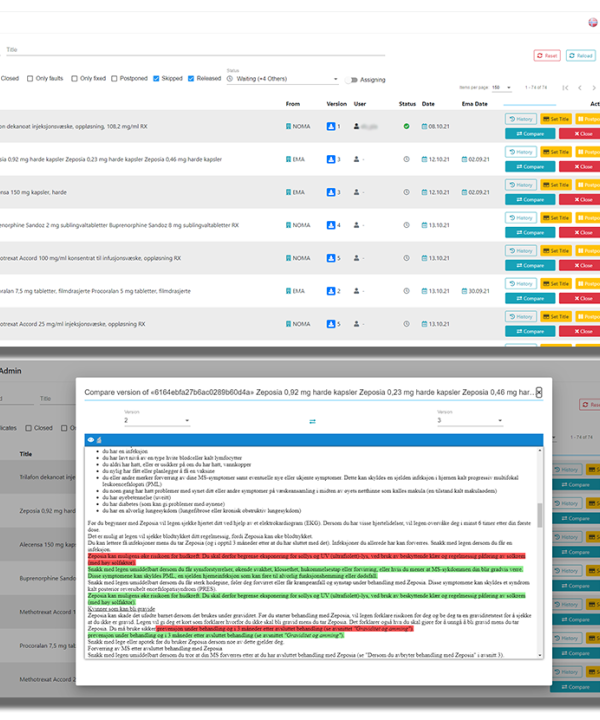This screenshot has height=720, width=600.
Task: Click the Ema Date column header
Action: (x=474, y=104)
